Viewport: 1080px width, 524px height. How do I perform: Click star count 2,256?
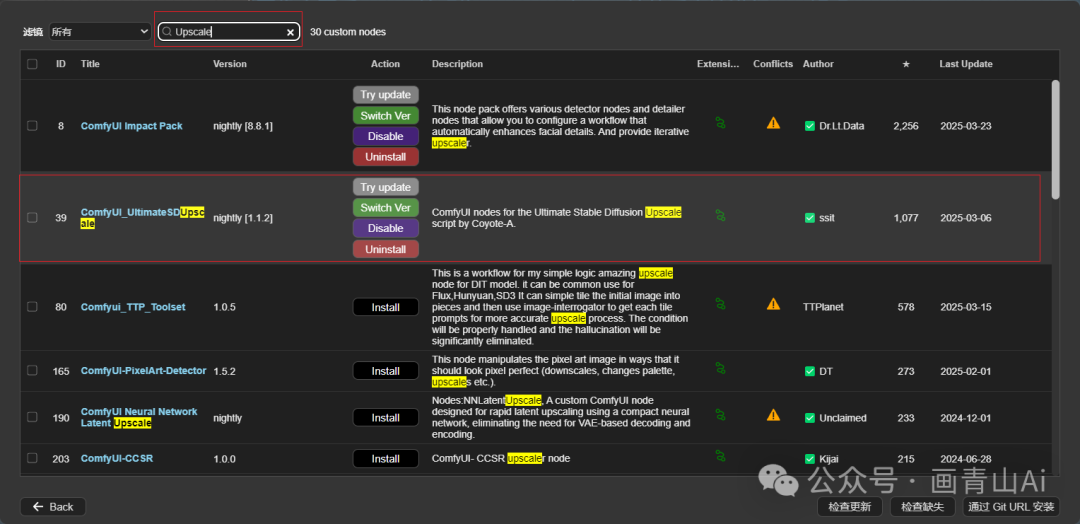click(906, 126)
